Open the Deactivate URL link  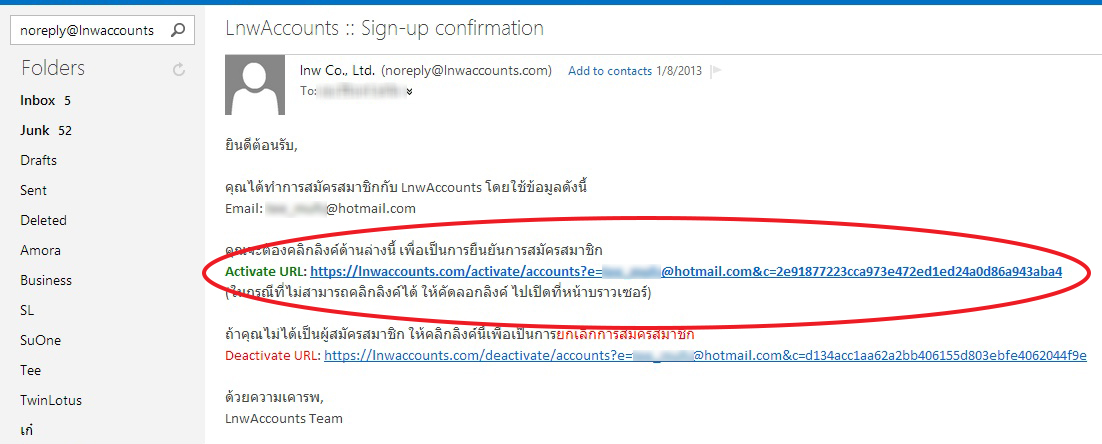[706, 355]
